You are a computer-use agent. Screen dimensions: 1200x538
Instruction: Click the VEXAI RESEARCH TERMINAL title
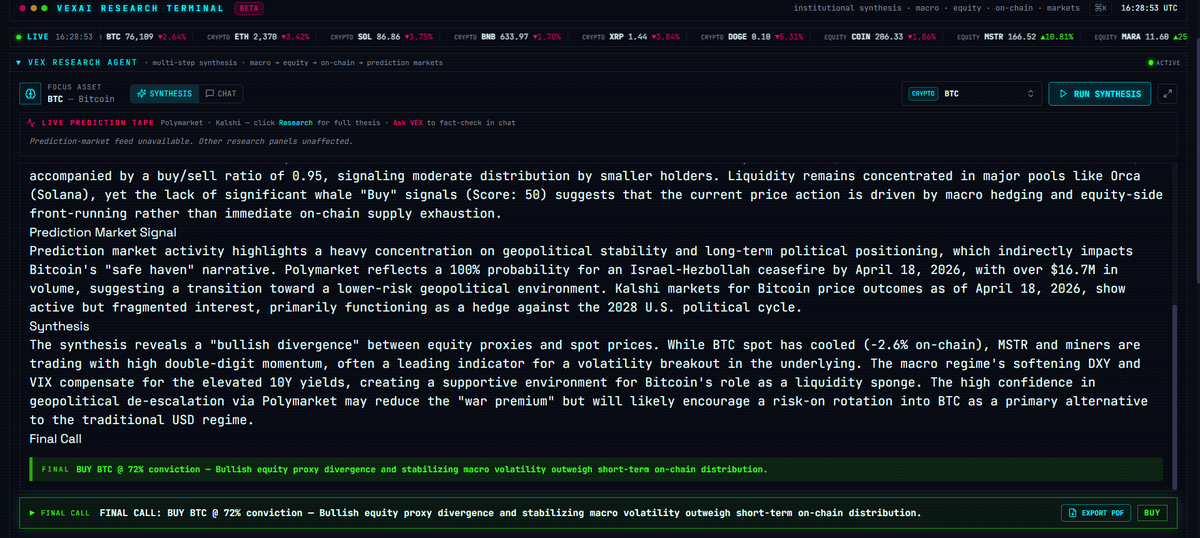click(140, 8)
